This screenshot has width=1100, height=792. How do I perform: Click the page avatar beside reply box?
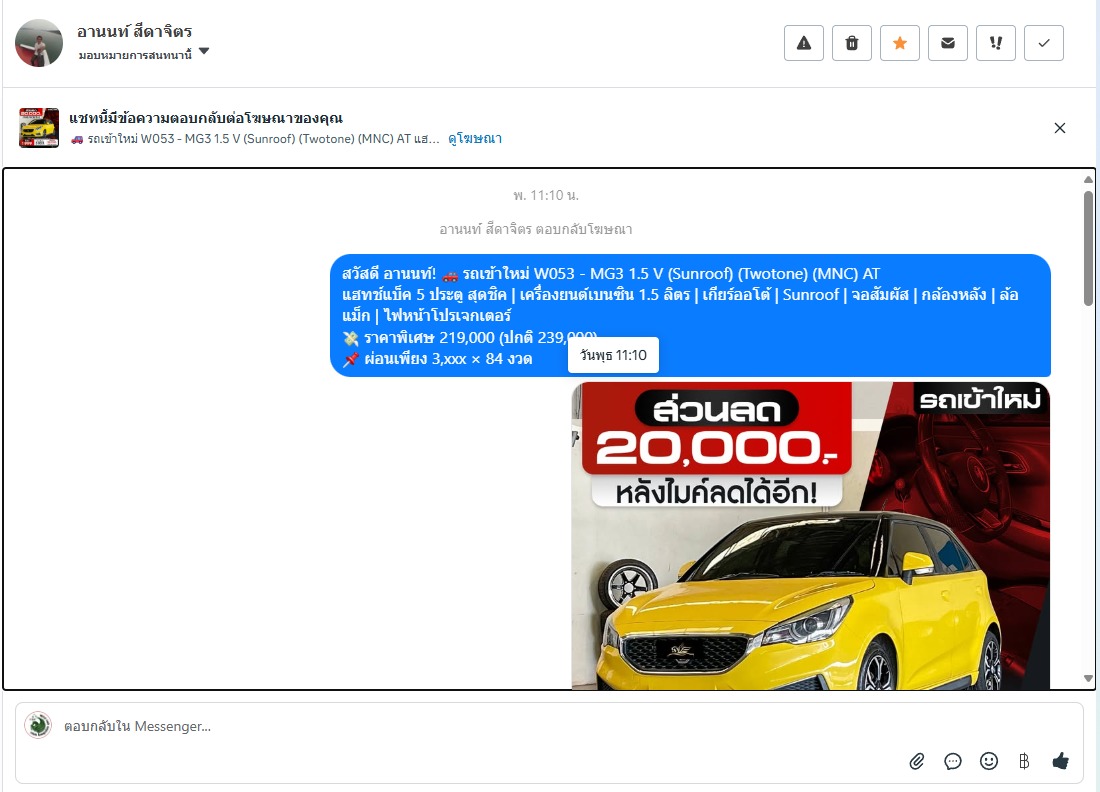point(38,725)
